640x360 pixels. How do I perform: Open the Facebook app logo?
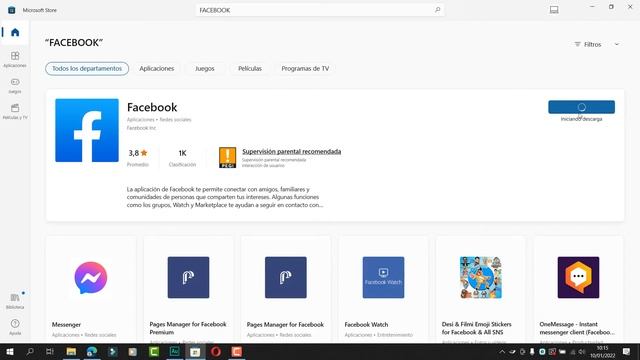coord(87,130)
